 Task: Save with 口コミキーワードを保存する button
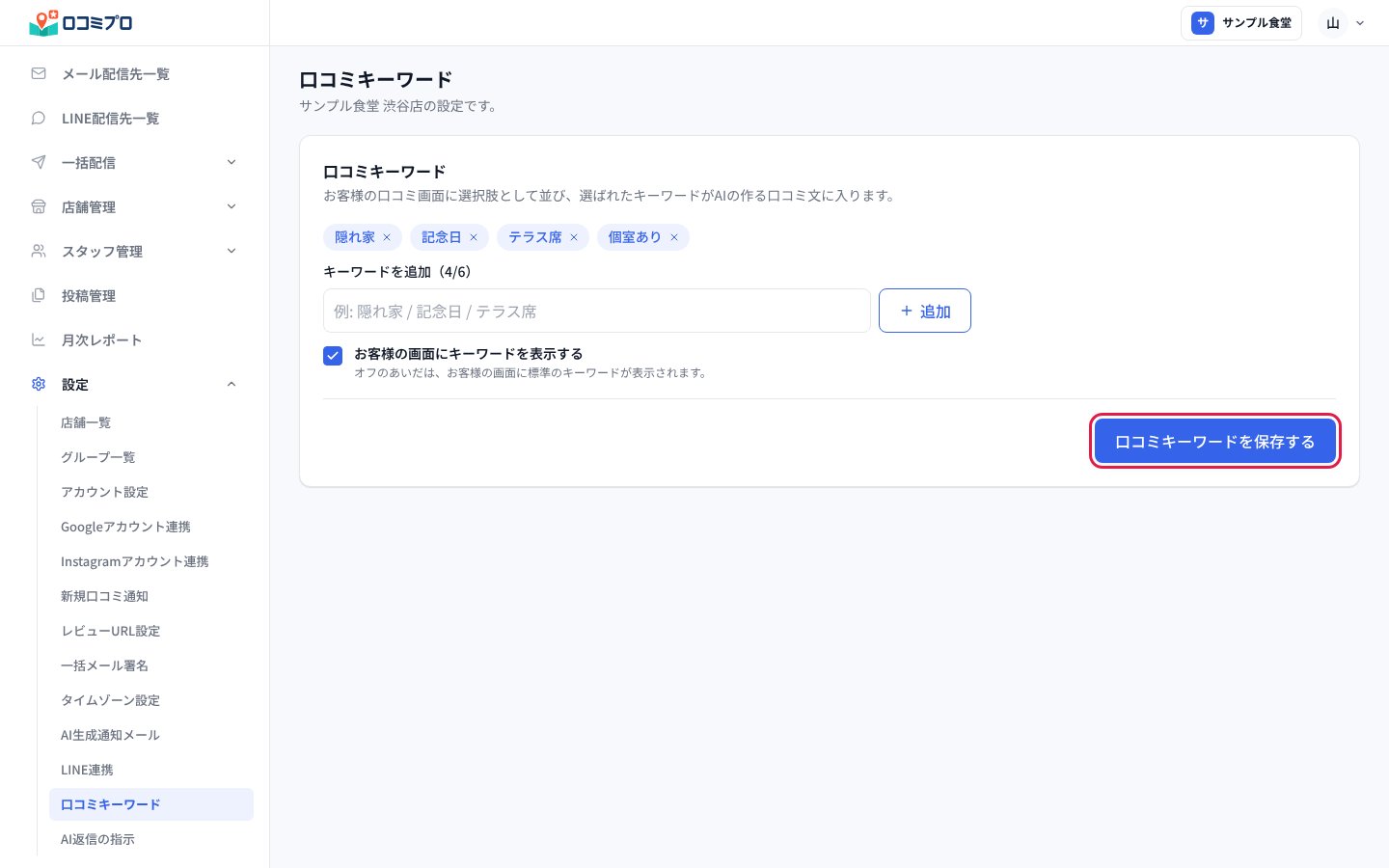(x=1215, y=442)
